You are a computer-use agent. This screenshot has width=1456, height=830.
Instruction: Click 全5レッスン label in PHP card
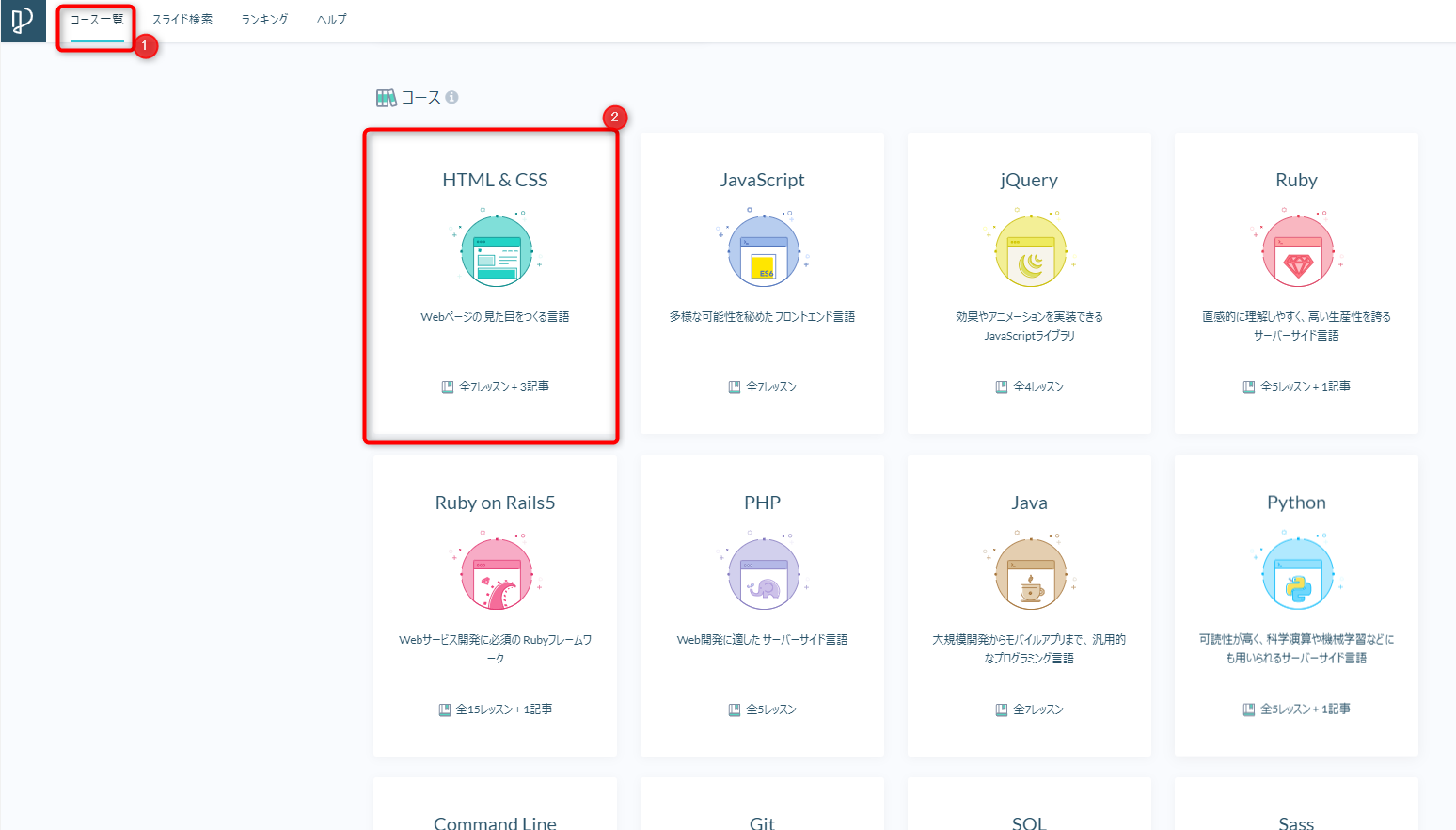(x=771, y=710)
